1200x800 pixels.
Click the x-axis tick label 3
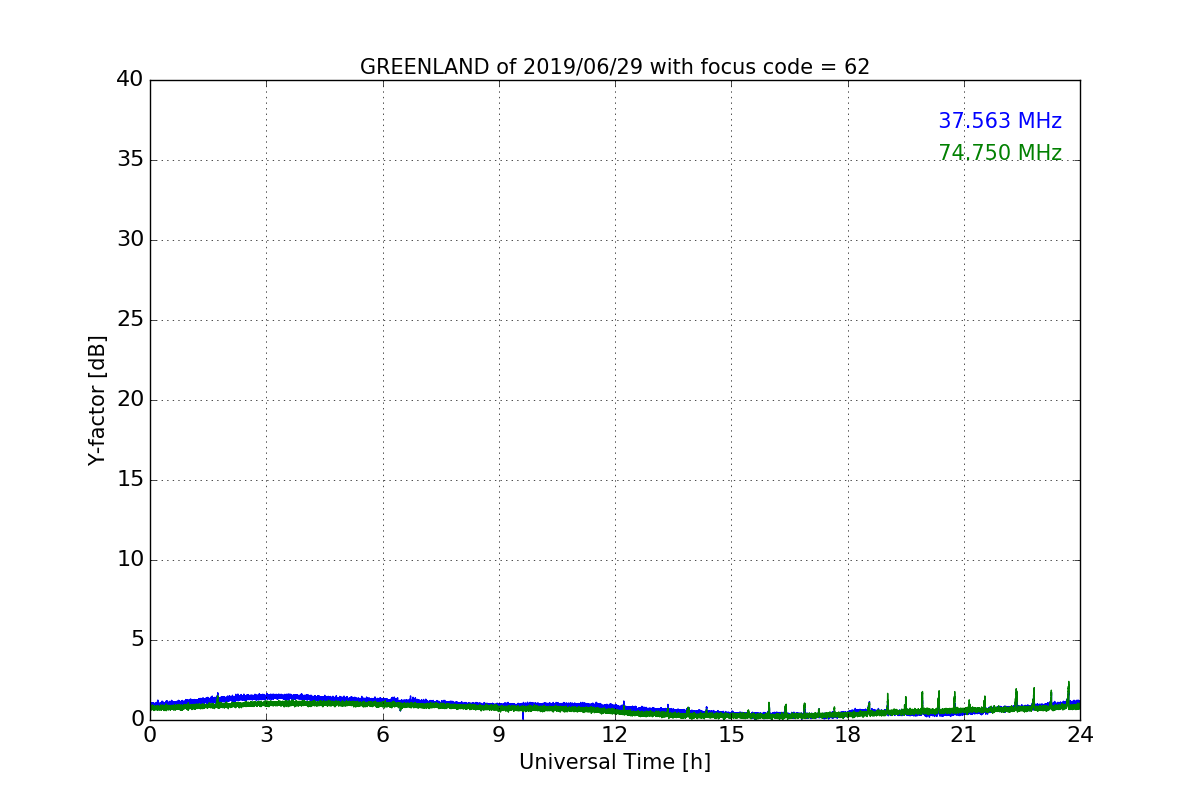[x=266, y=735]
